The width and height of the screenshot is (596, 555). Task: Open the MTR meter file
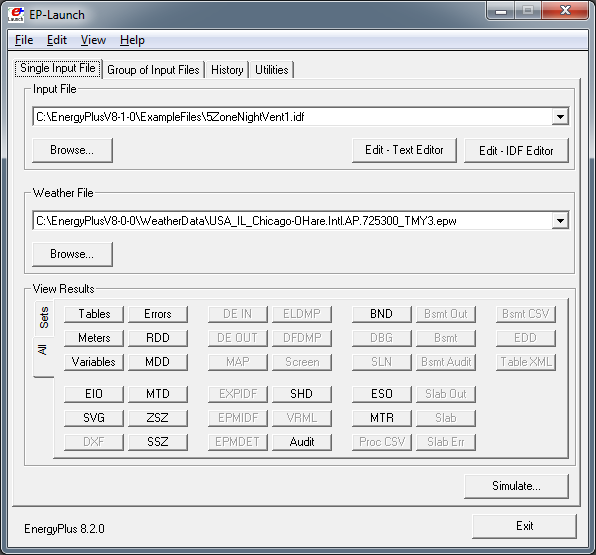pos(382,418)
